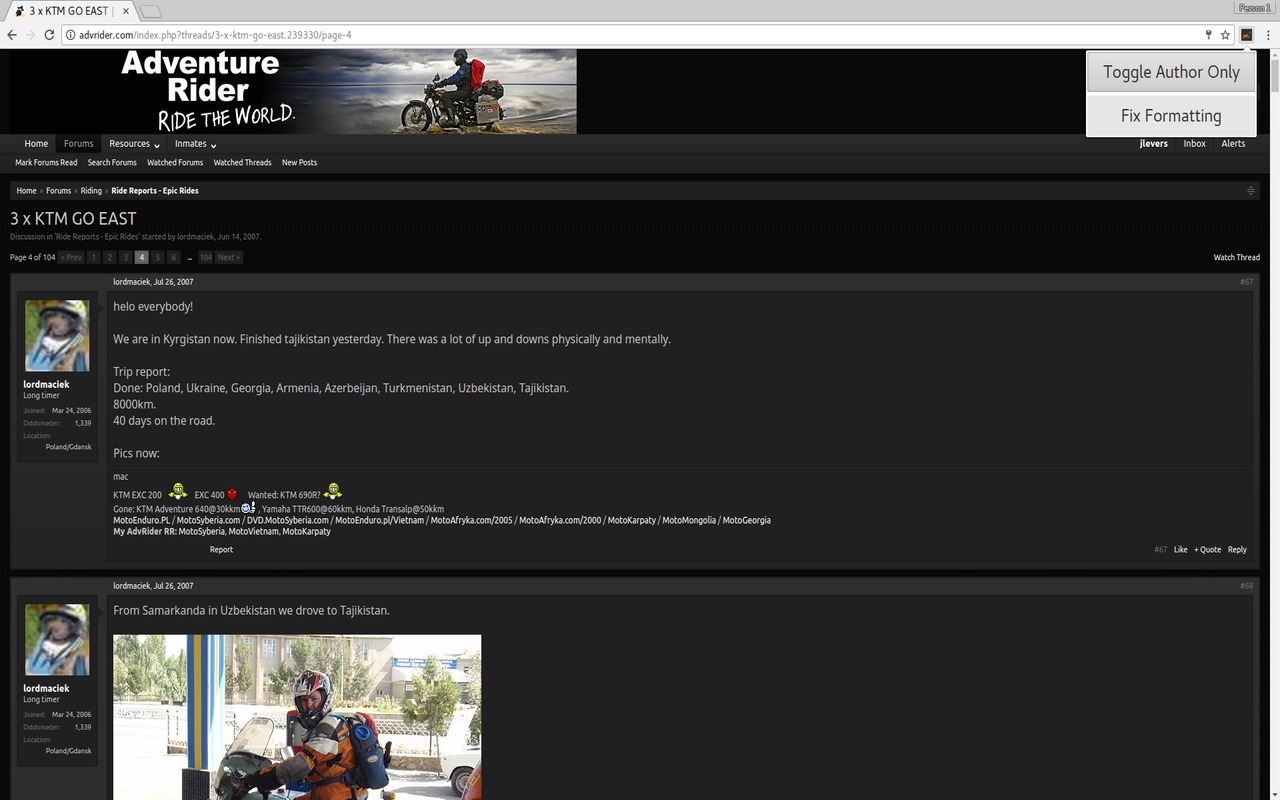Click the Fix Formatting button
This screenshot has width=1280, height=800.
click(x=1171, y=116)
